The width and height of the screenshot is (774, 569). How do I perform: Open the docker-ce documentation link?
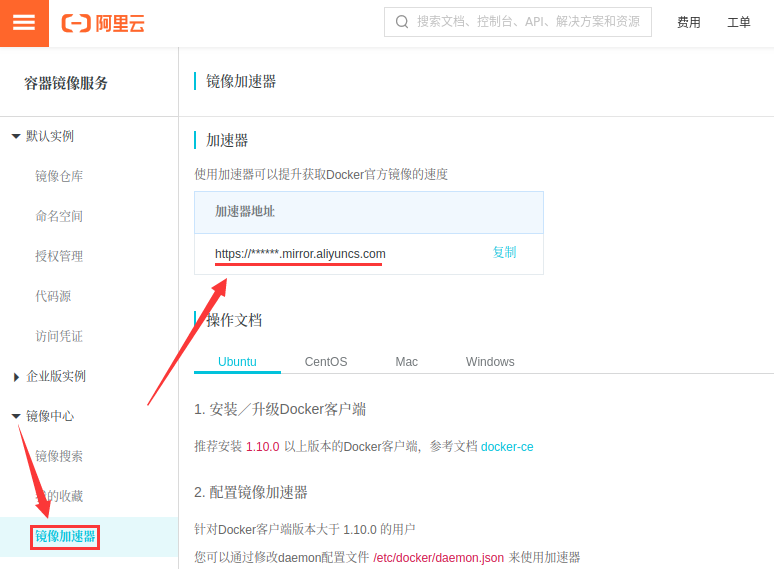coord(507,447)
